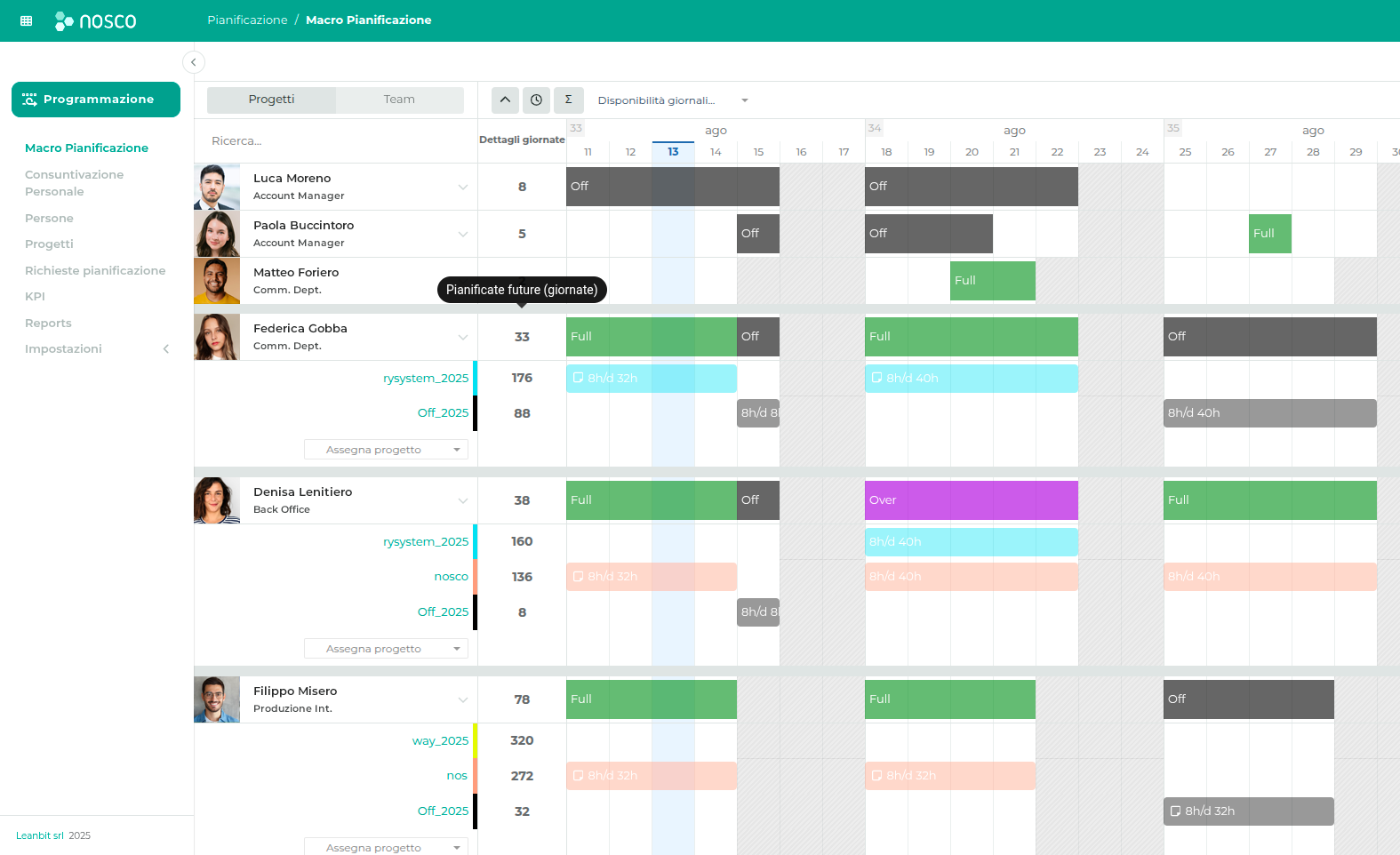
Task: Click the rysystem_2025 link under Denisa Lenitiero
Action: pos(426,542)
